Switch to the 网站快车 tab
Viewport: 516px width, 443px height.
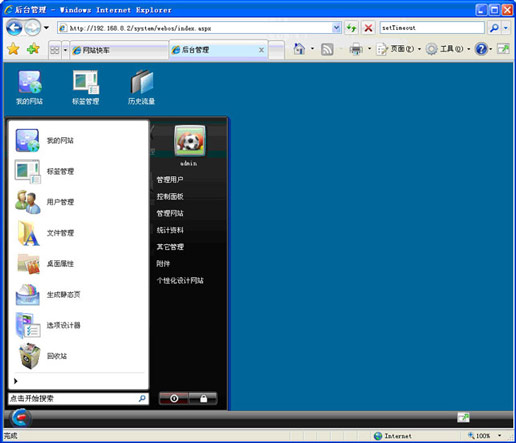[119, 50]
